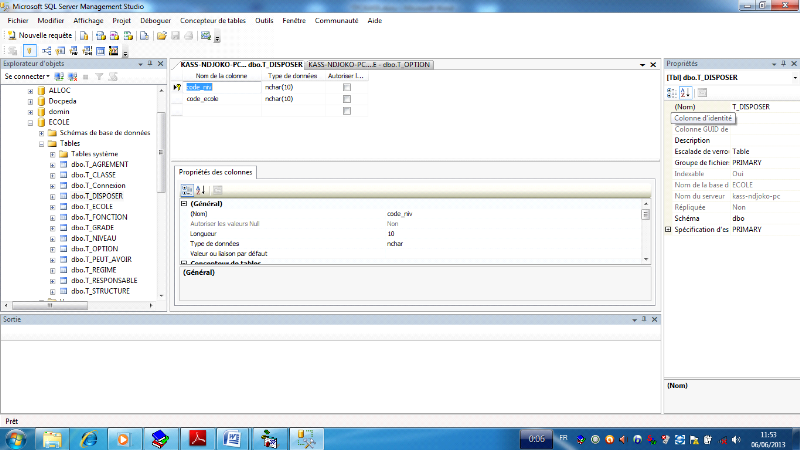Click the Windows Start button

pos(15,439)
